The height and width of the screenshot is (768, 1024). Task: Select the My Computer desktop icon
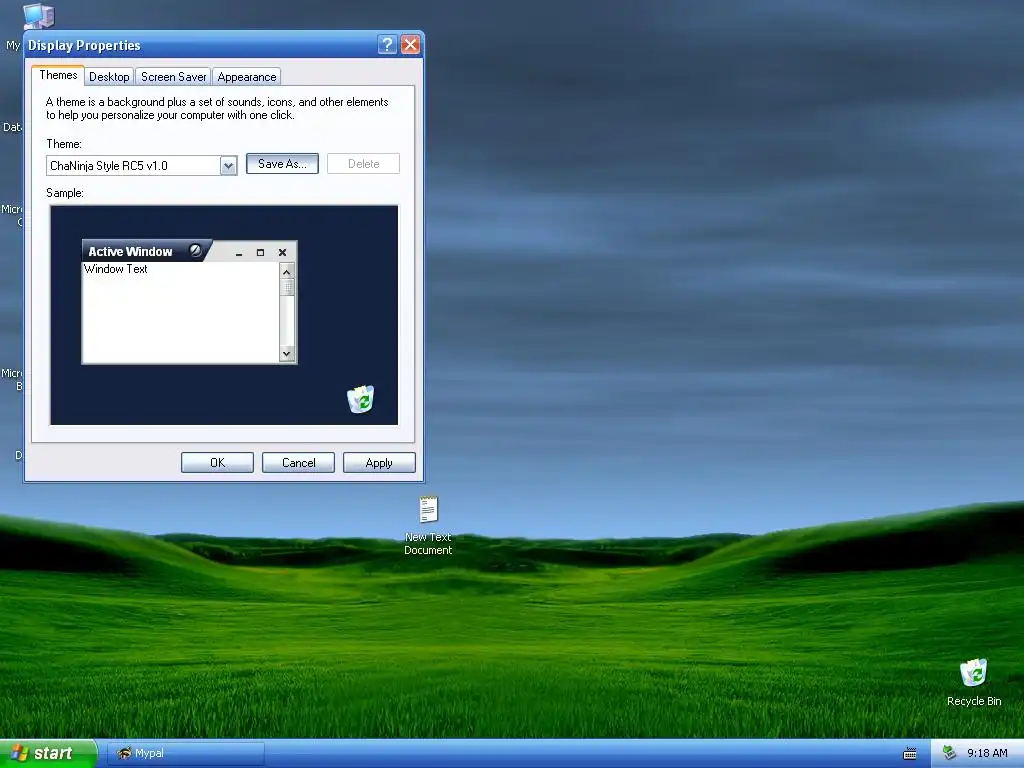click(38, 16)
